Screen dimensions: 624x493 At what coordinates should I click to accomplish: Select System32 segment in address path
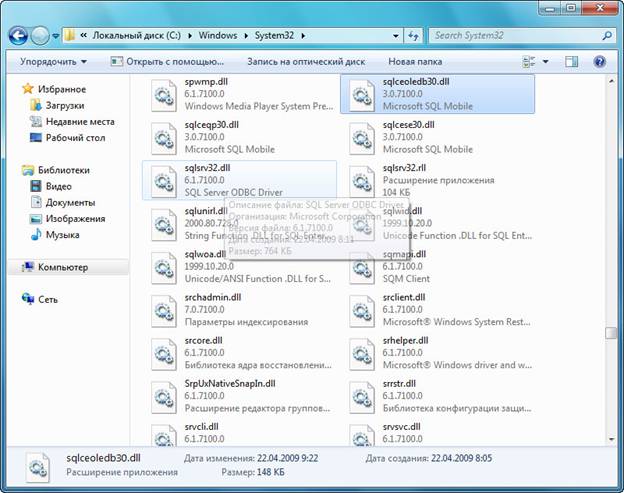(x=274, y=35)
